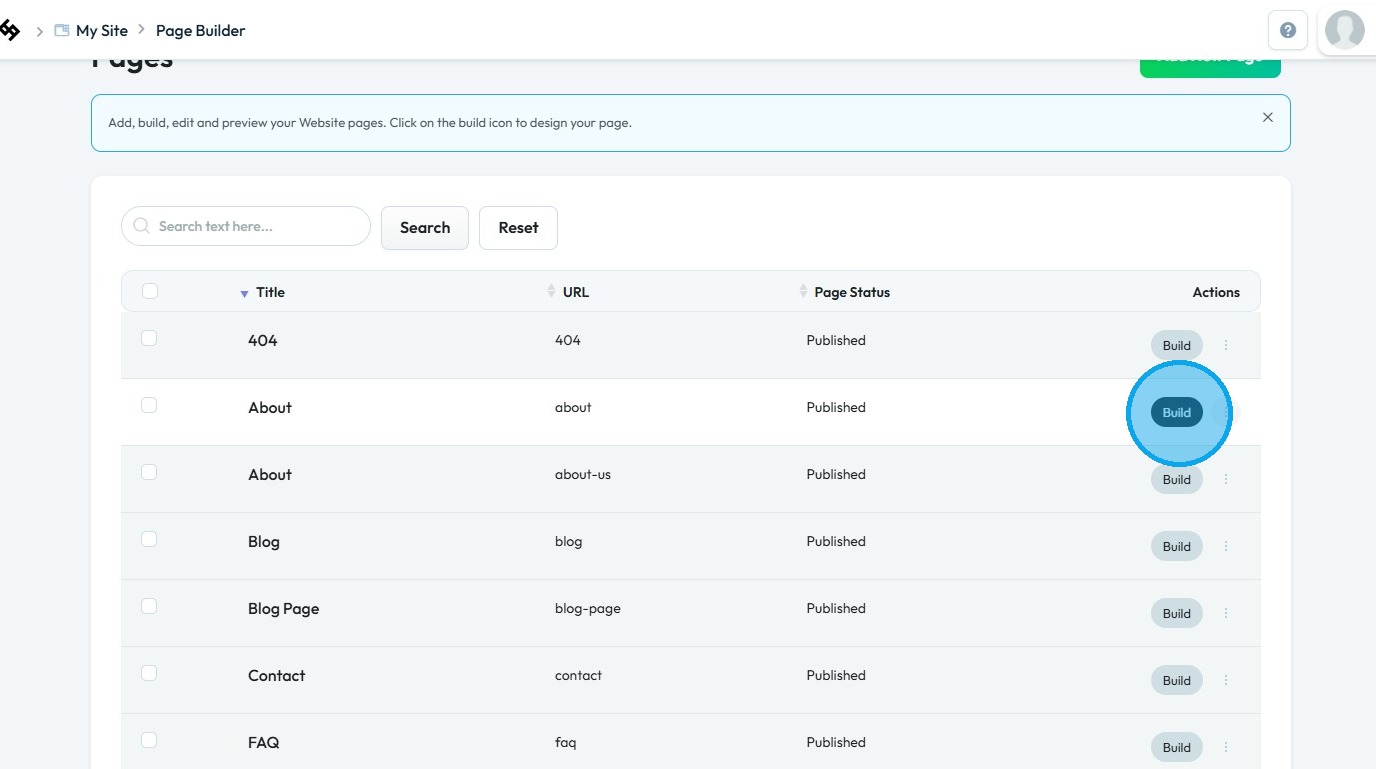1376x769 pixels.
Task: Go to My Site in breadcrumb
Action: [x=101, y=31]
